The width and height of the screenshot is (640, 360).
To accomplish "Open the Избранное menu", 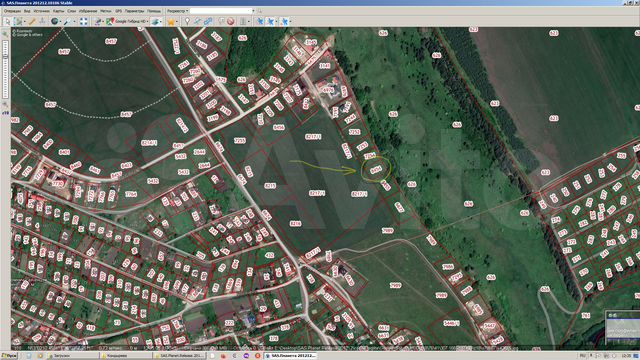I will (88, 11).
